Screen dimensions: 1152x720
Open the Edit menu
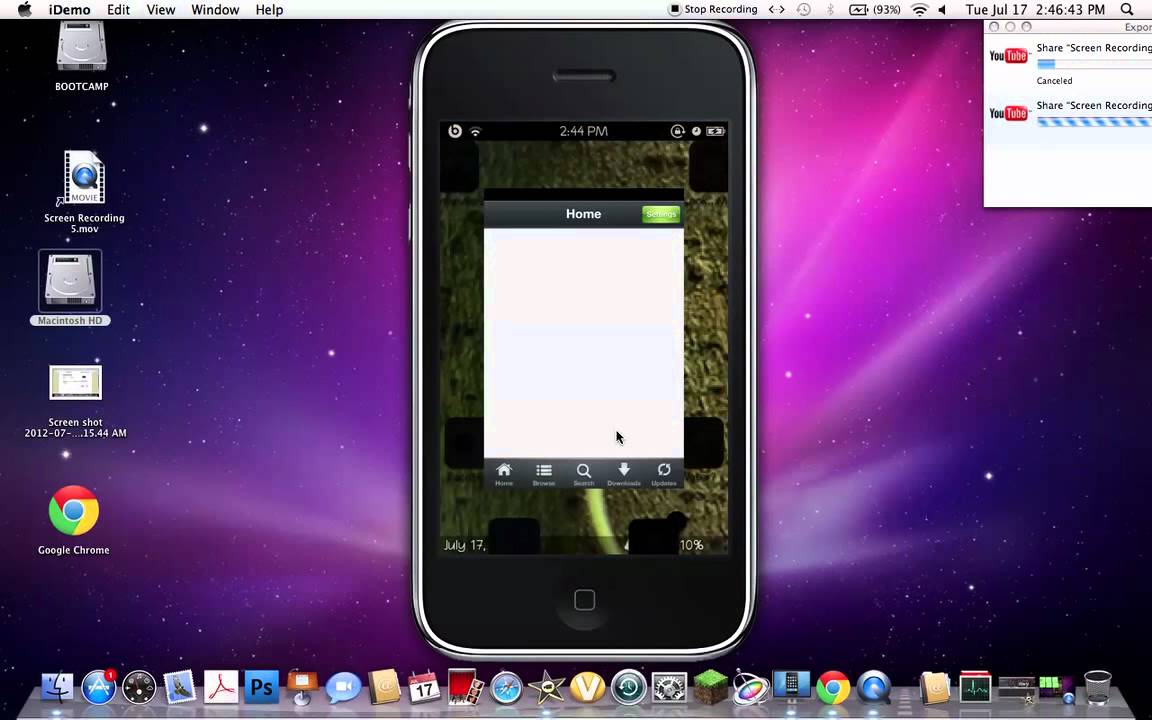(118, 10)
